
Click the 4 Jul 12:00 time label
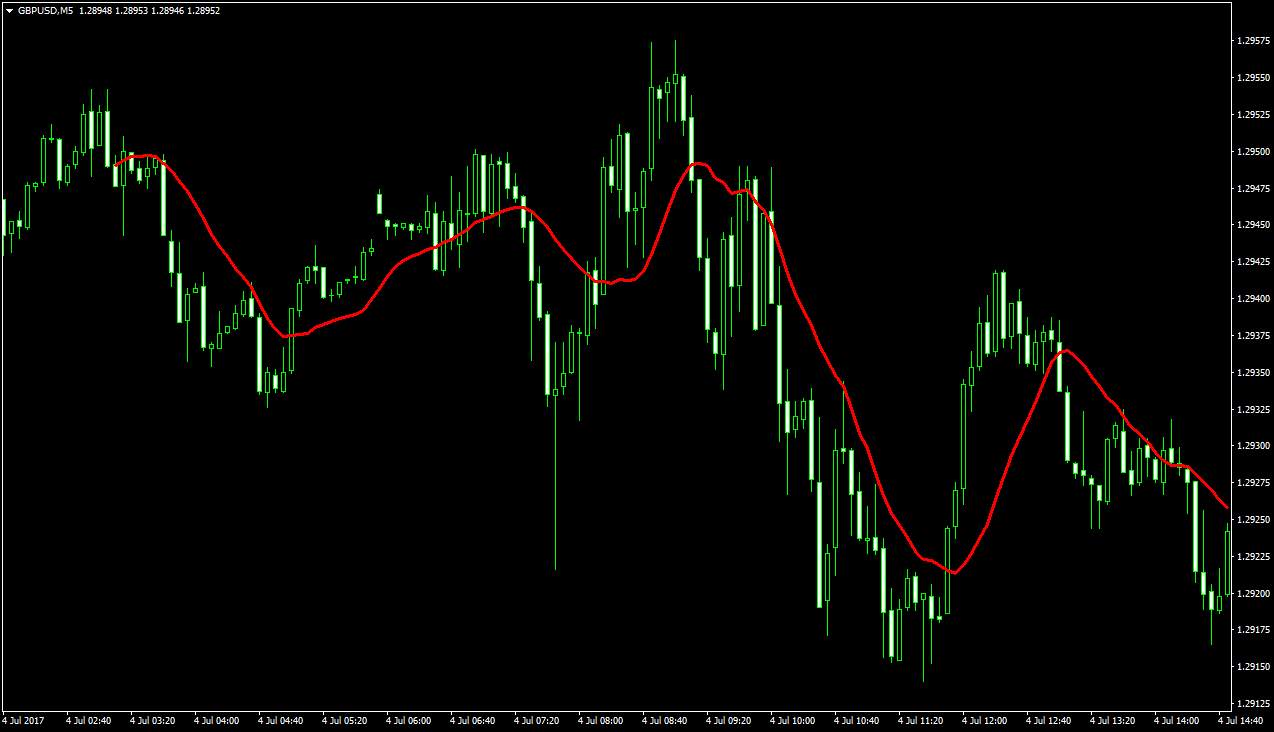[985, 720]
